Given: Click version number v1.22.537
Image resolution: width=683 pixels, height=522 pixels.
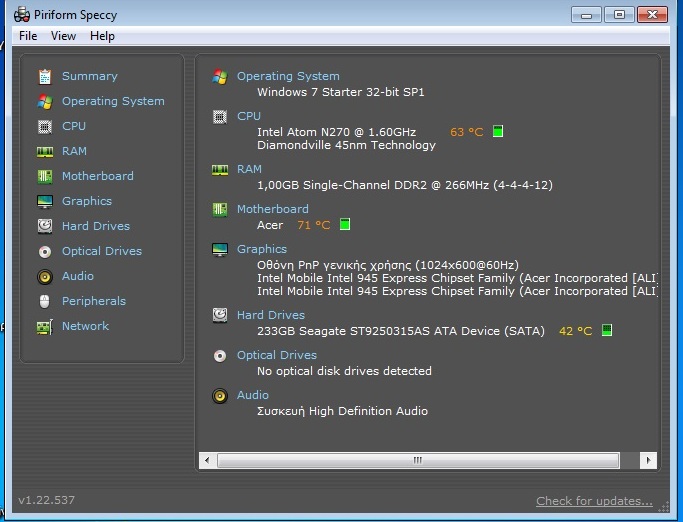Looking at the screenshot, I should click(x=47, y=500).
